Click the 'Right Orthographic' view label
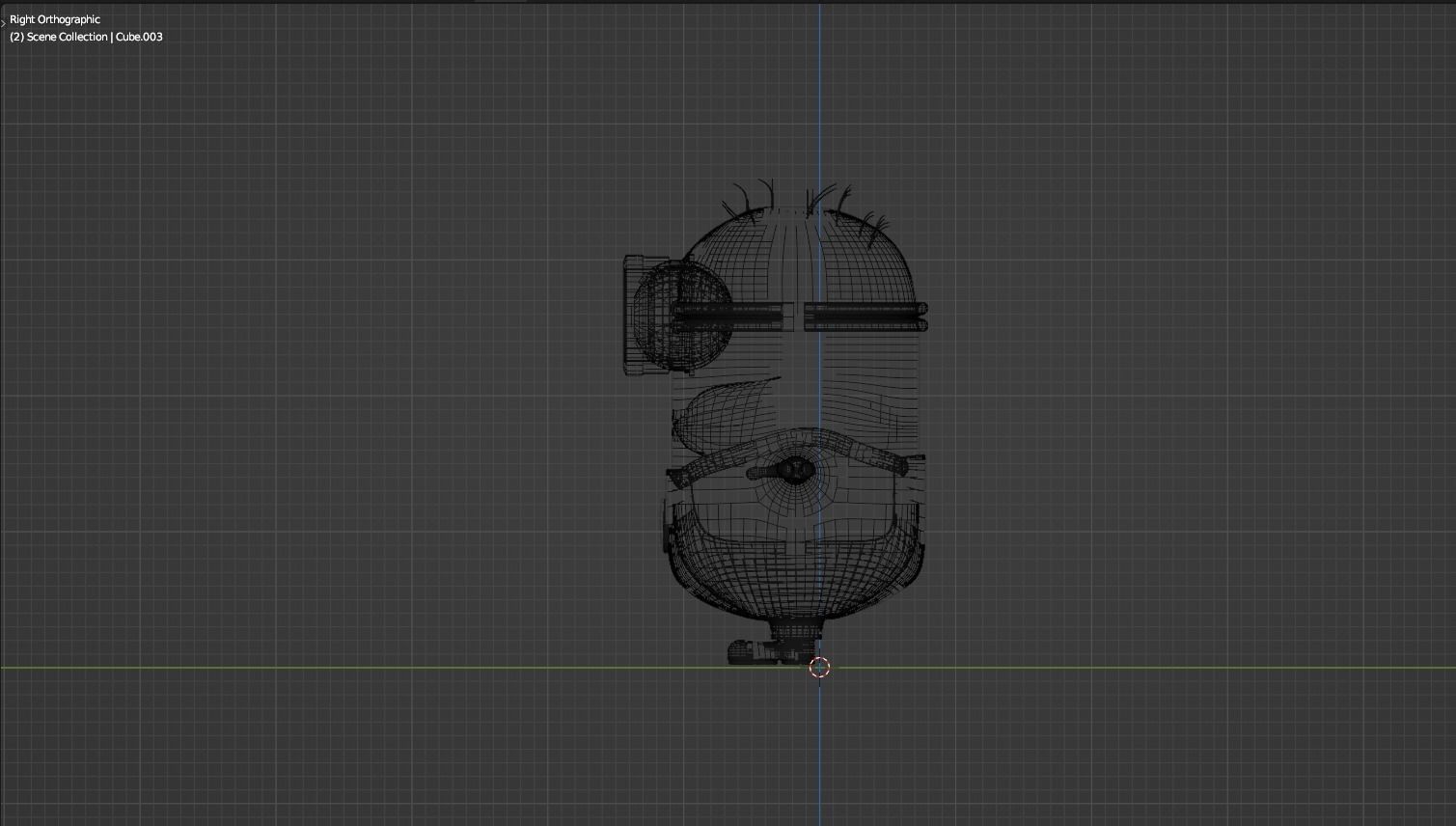The width and height of the screenshot is (1456, 826). [x=55, y=19]
